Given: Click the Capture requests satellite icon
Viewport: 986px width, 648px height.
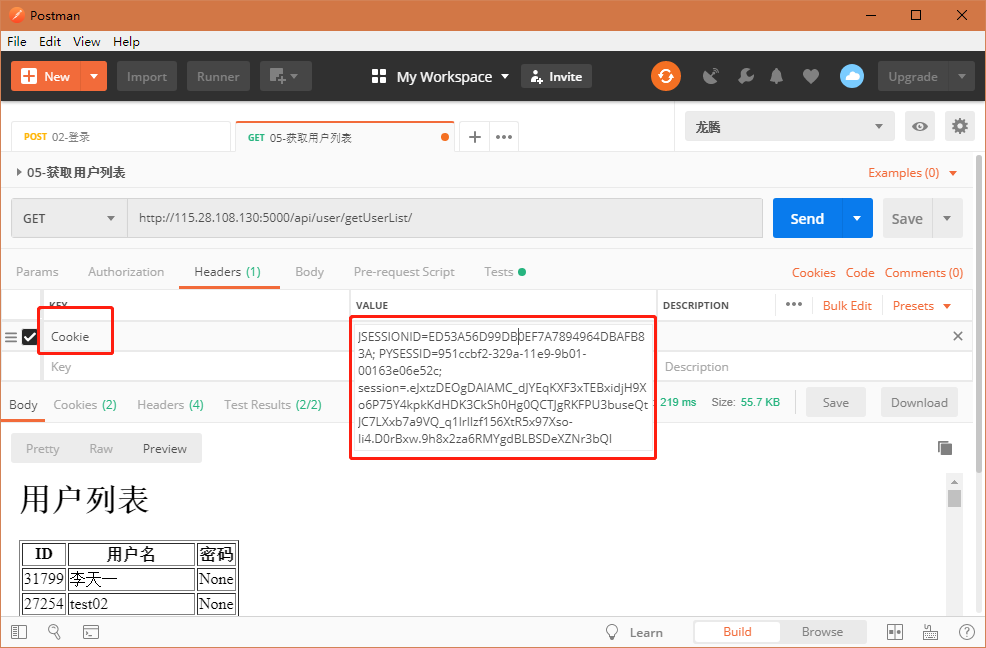Looking at the screenshot, I should click(711, 76).
